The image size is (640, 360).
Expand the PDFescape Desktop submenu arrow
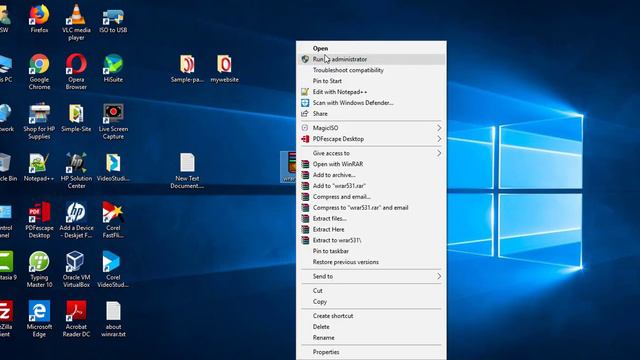click(439, 139)
